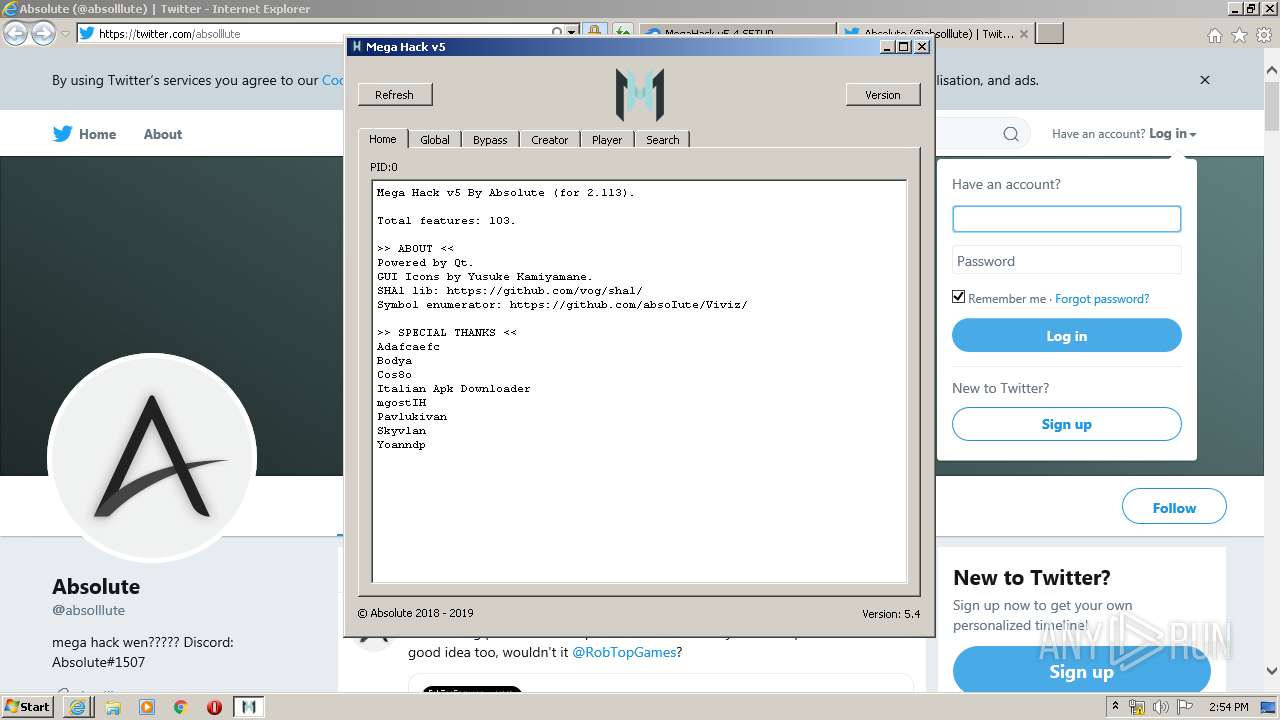Click the IE forward arrow button
The image size is (1280, 720).
(43, 33)
